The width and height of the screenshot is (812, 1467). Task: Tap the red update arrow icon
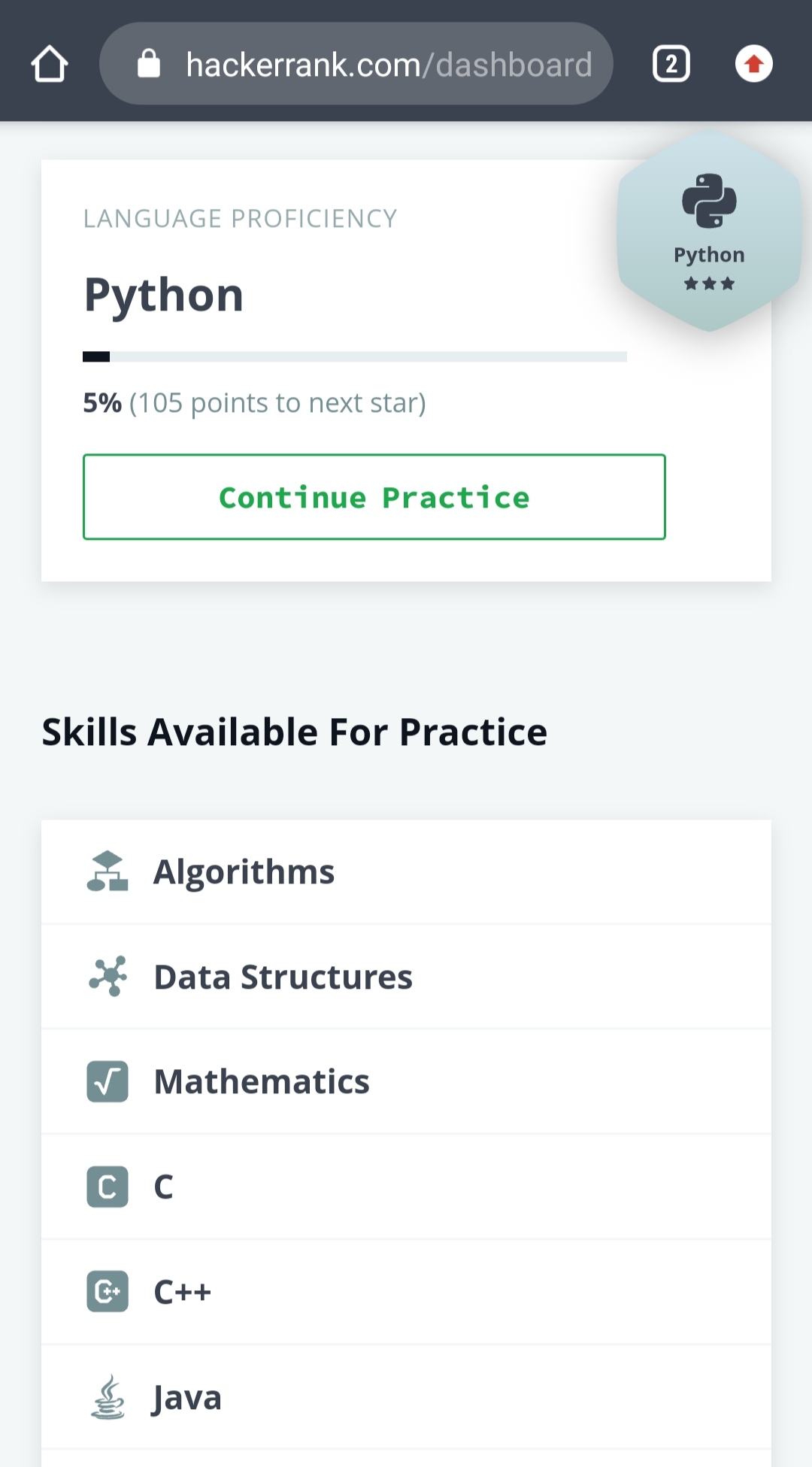point(753,64)
